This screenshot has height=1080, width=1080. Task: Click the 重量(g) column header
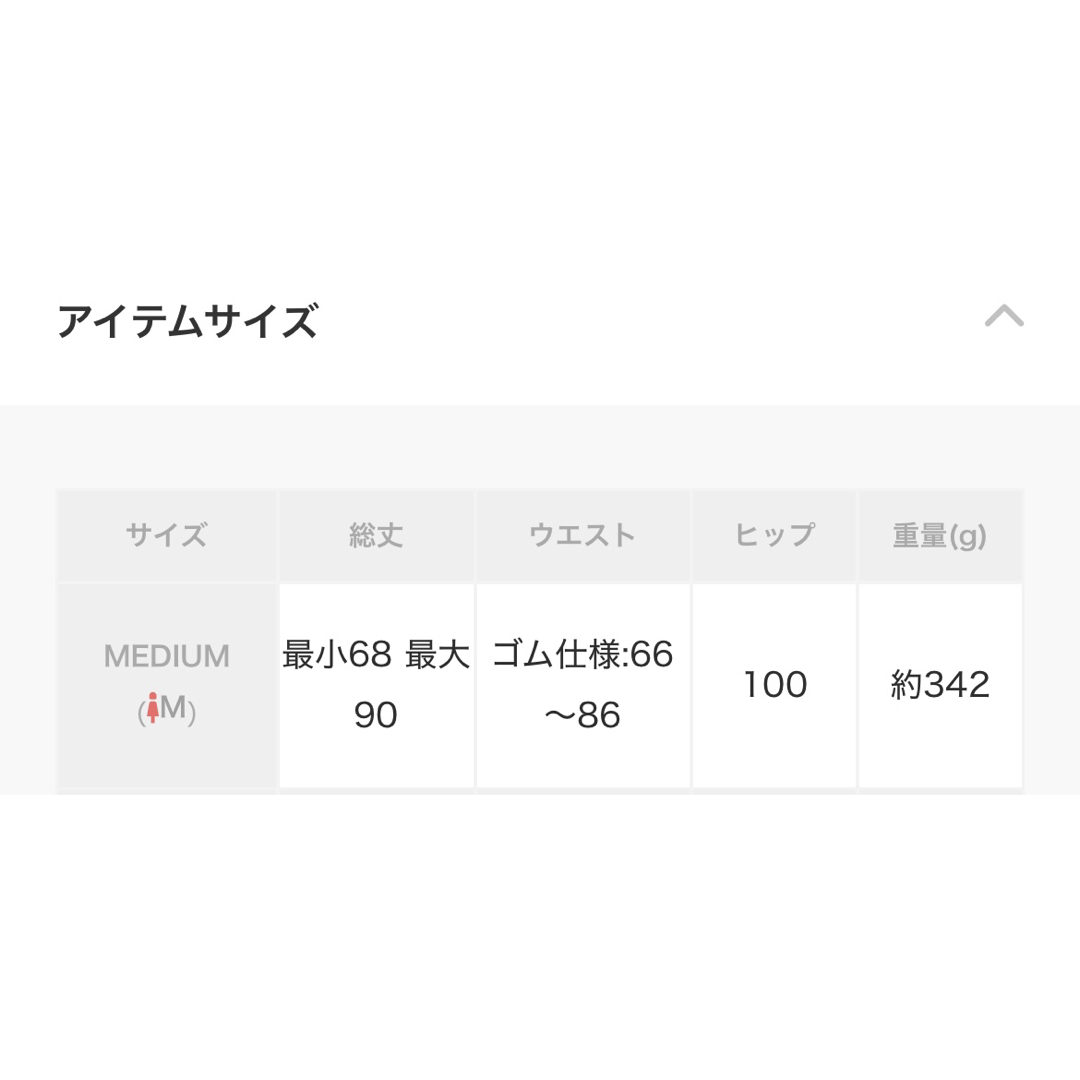tap(940, 535)
